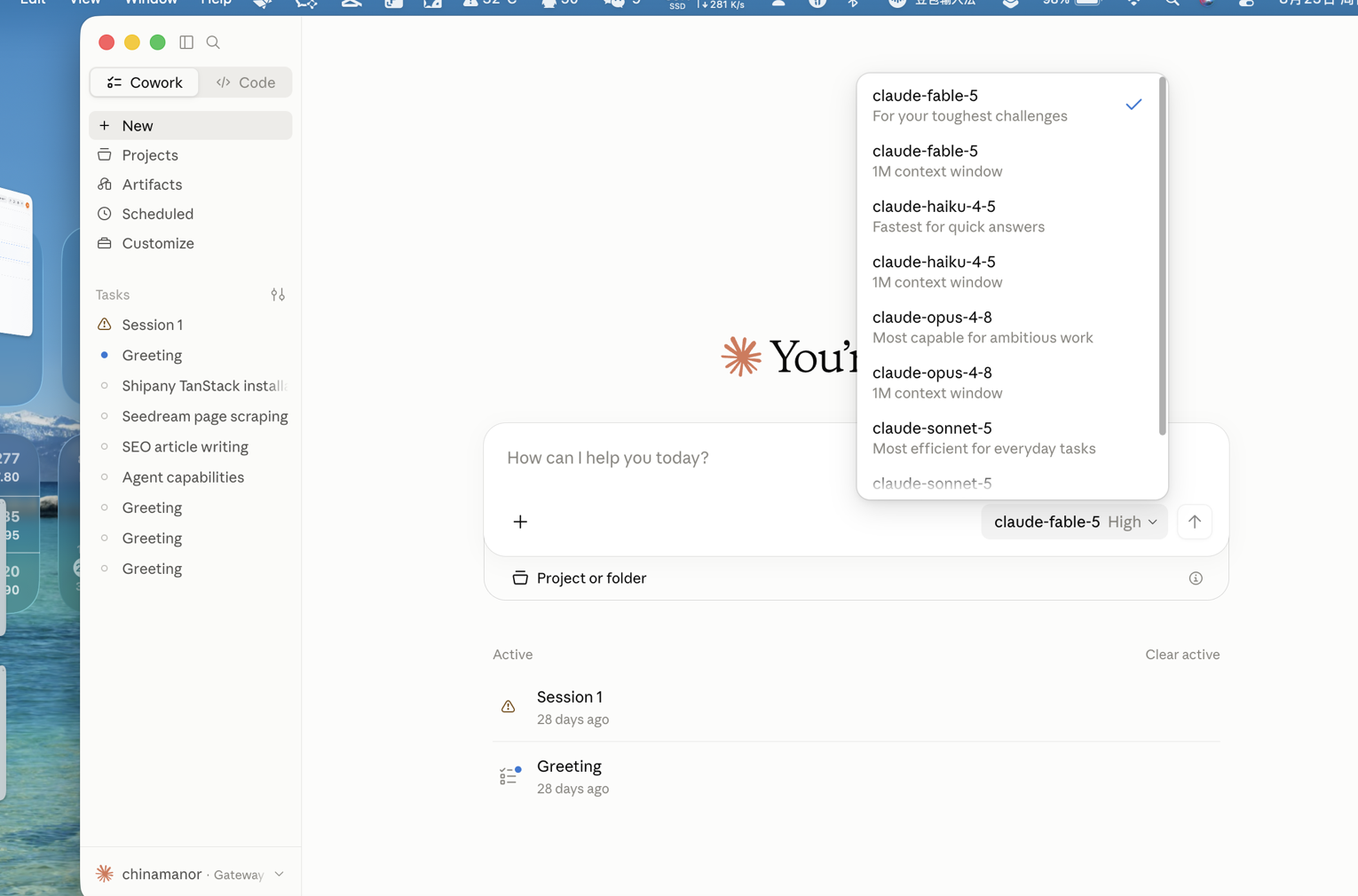Click the Clear active link

tap(1182, 655)
